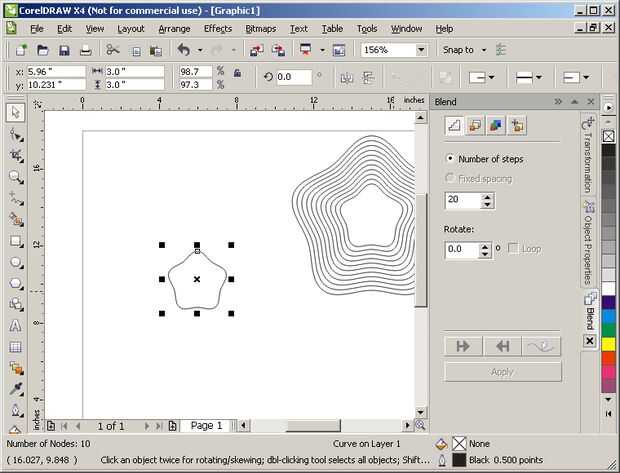620x473 pixels.
Task: Click the Print icon
Action: (85, 50)
